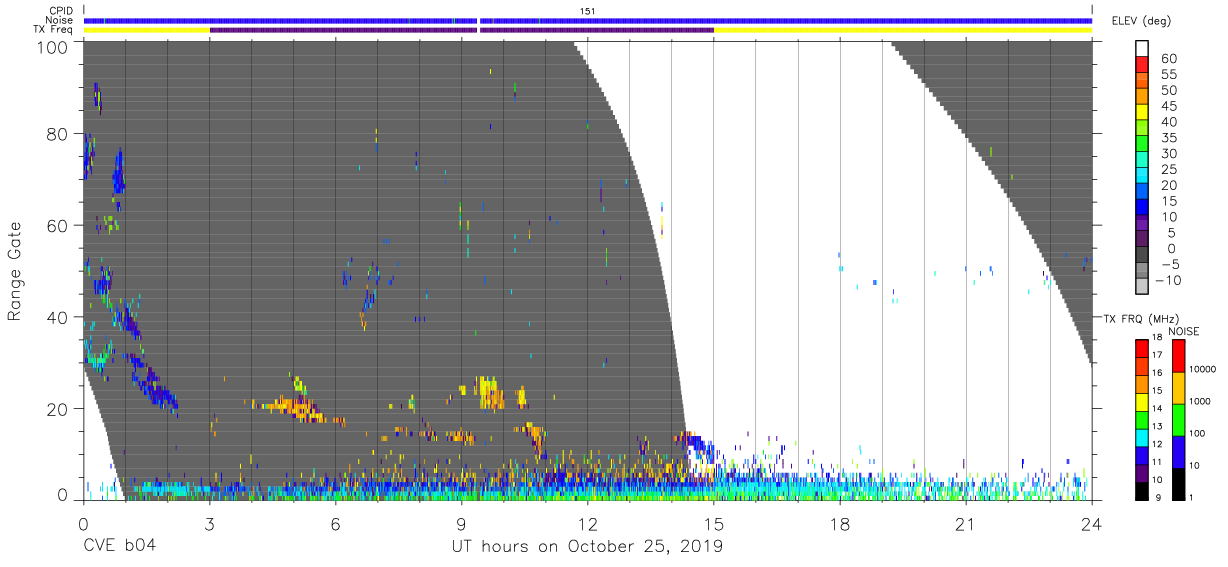Click the 25 label on ELEV colorbar
1228x567 pixels.
click(x=1170, y=170)
